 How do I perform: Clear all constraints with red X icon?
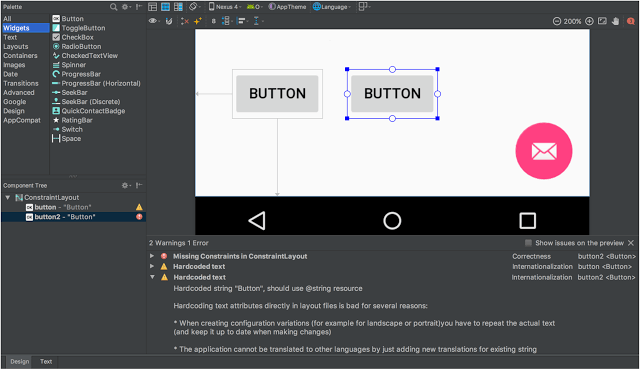click(185, 21)
